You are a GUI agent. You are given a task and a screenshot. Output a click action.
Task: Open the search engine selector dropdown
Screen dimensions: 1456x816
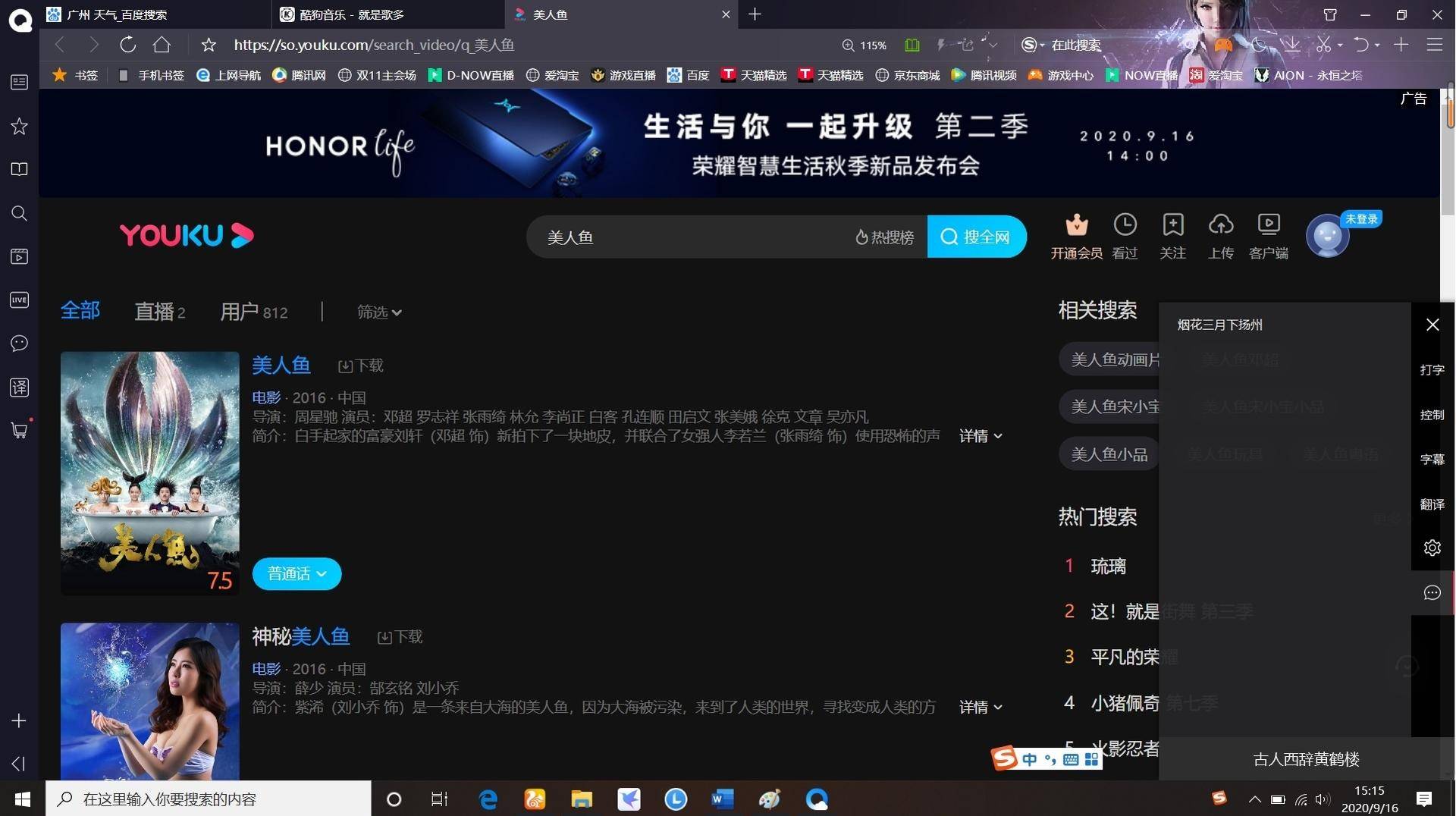[1033, 46]
